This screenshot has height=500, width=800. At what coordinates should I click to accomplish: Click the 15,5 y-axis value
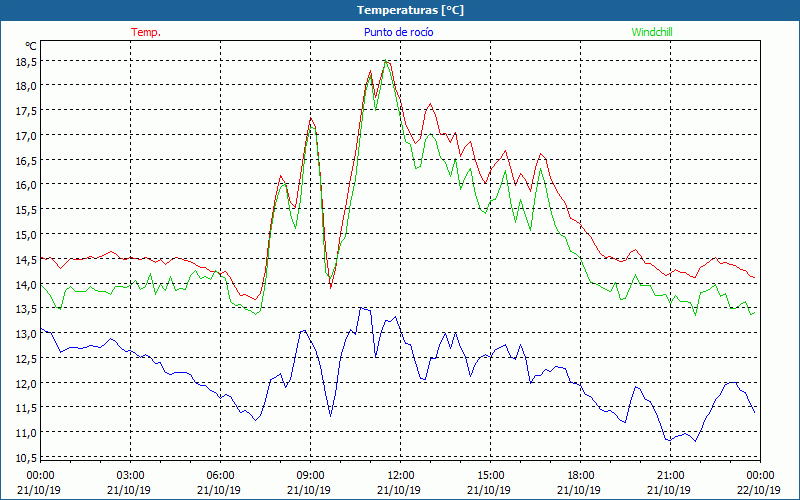[28, 210]
